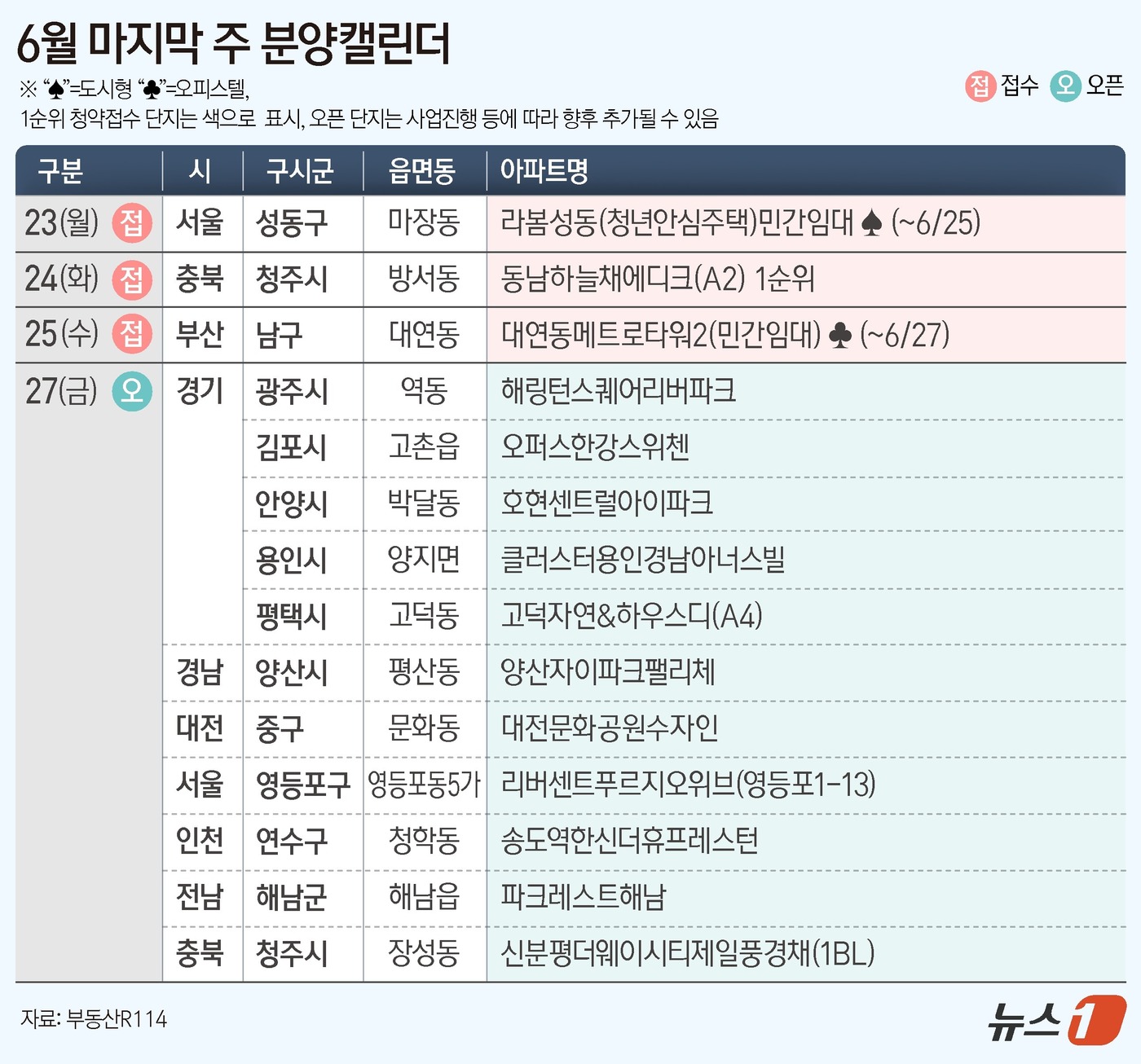Click the pink 접 badge in the legend
Image resolution: width=1141 pixels, height=1064 pixels.
pyautogui.click(x=980, y=86)
